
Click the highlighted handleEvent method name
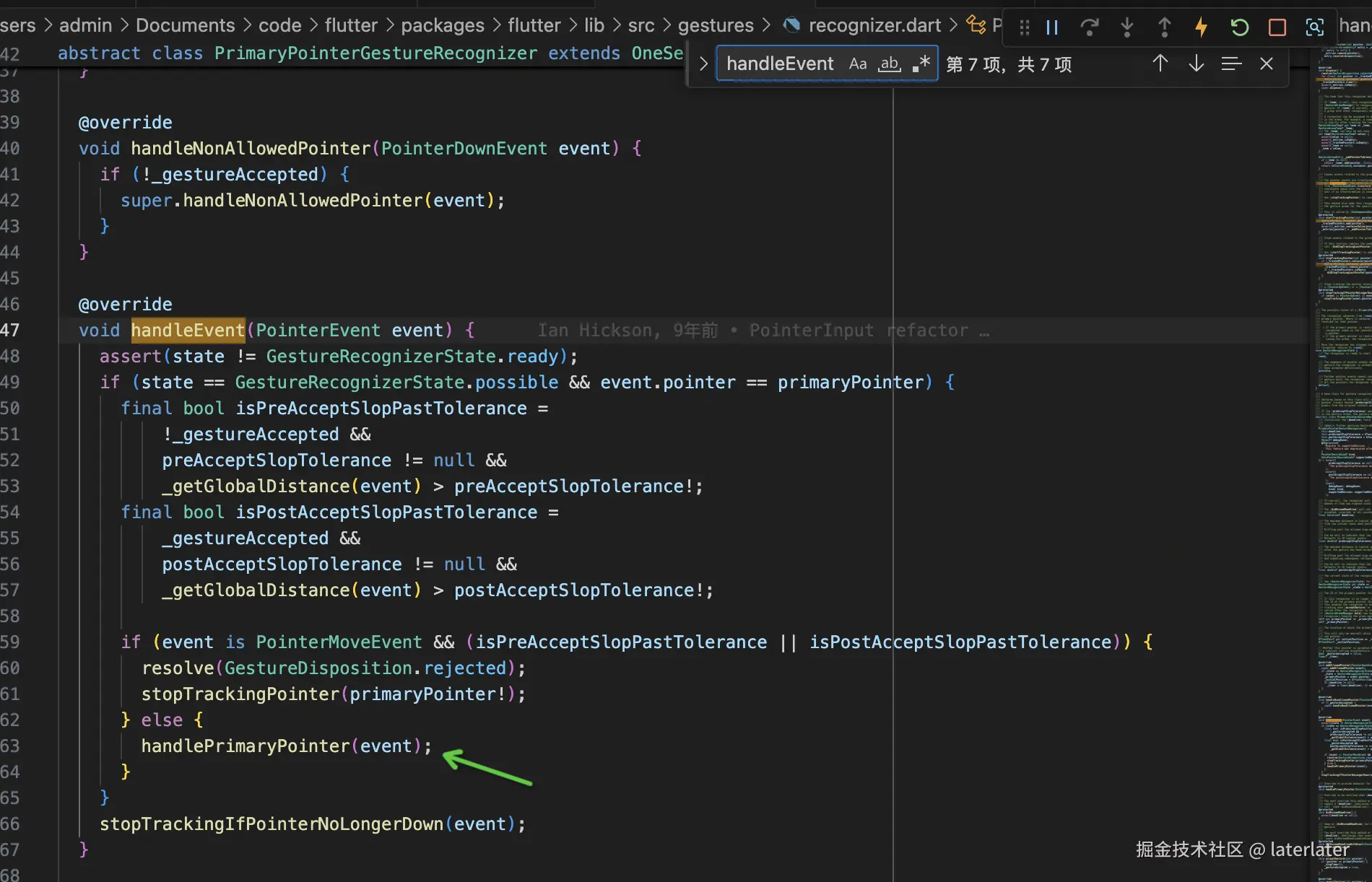click(188, 331)
